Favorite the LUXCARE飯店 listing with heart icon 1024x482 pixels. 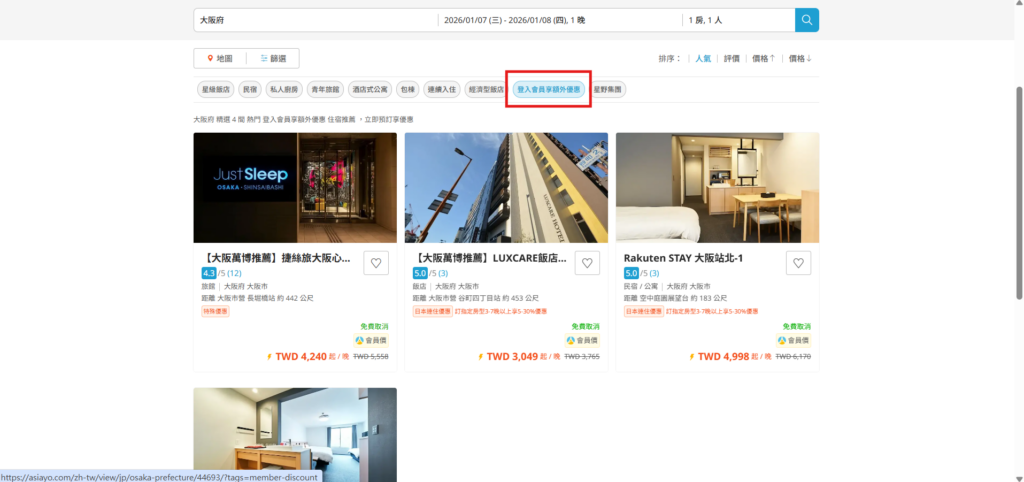tap(587, 263)
